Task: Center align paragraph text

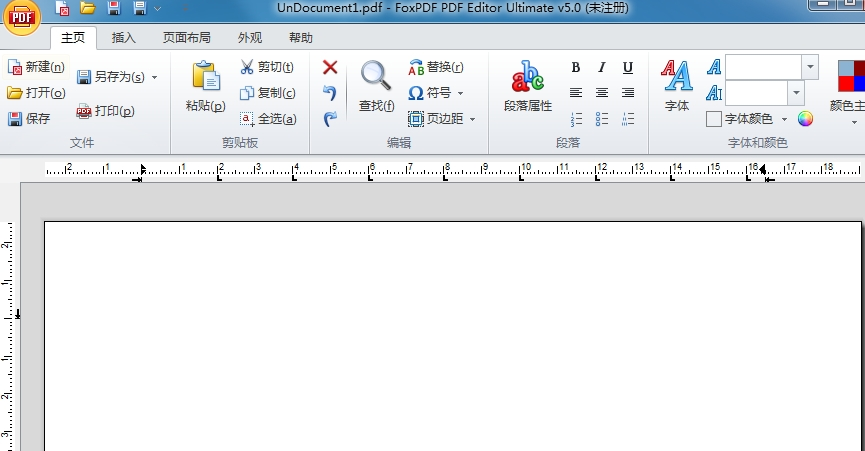Action: coord(602,93)
